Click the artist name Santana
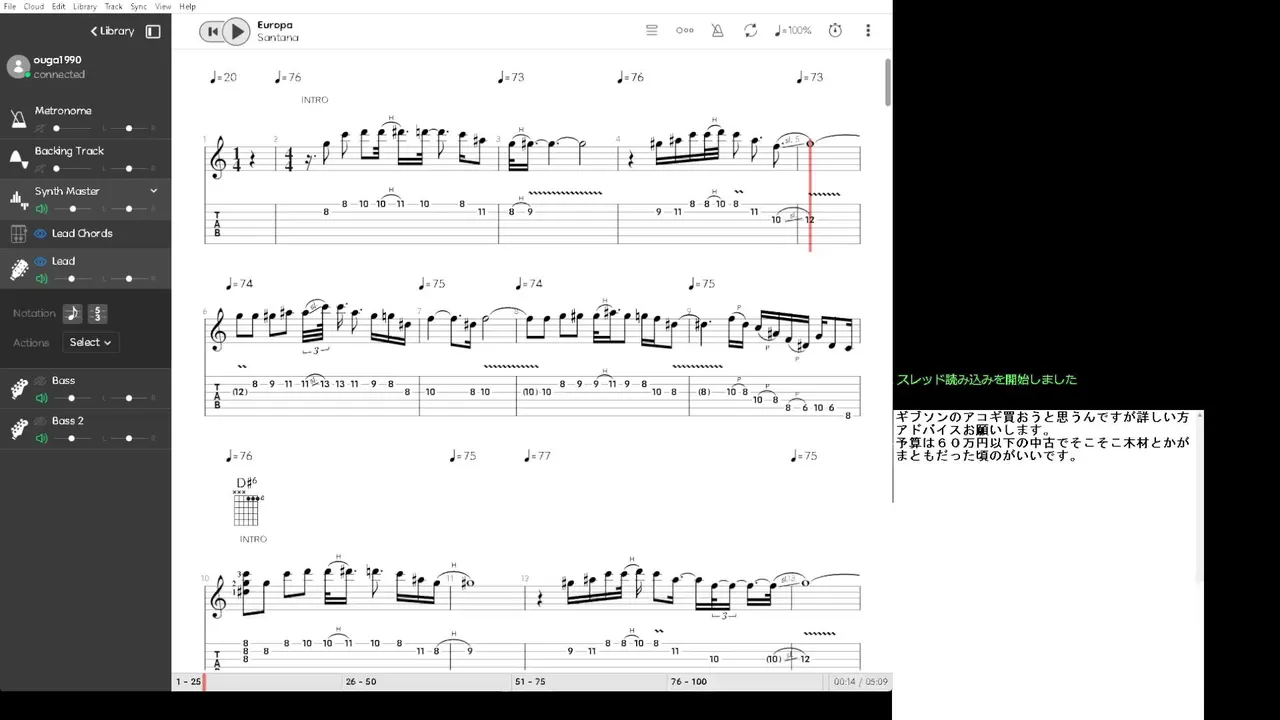 point(278,38)
